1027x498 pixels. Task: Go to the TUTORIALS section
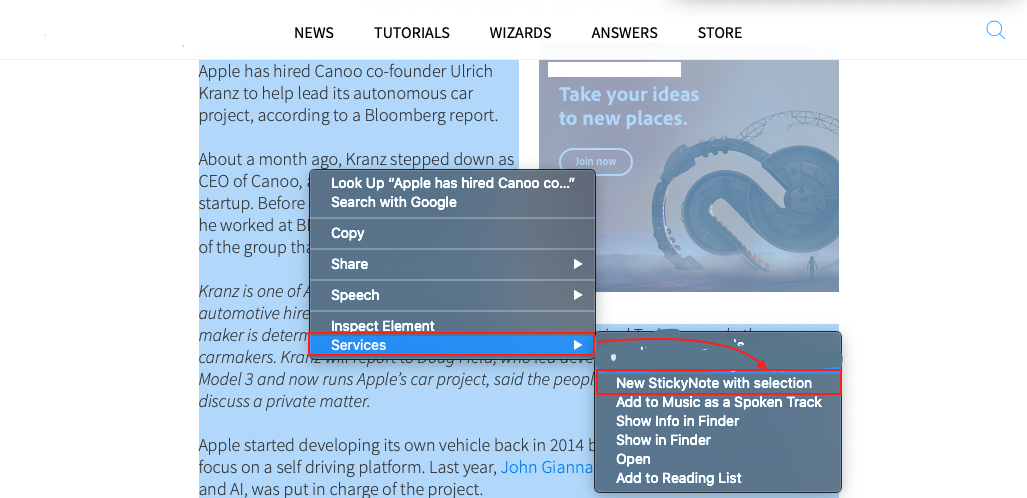tap(411, 33)
